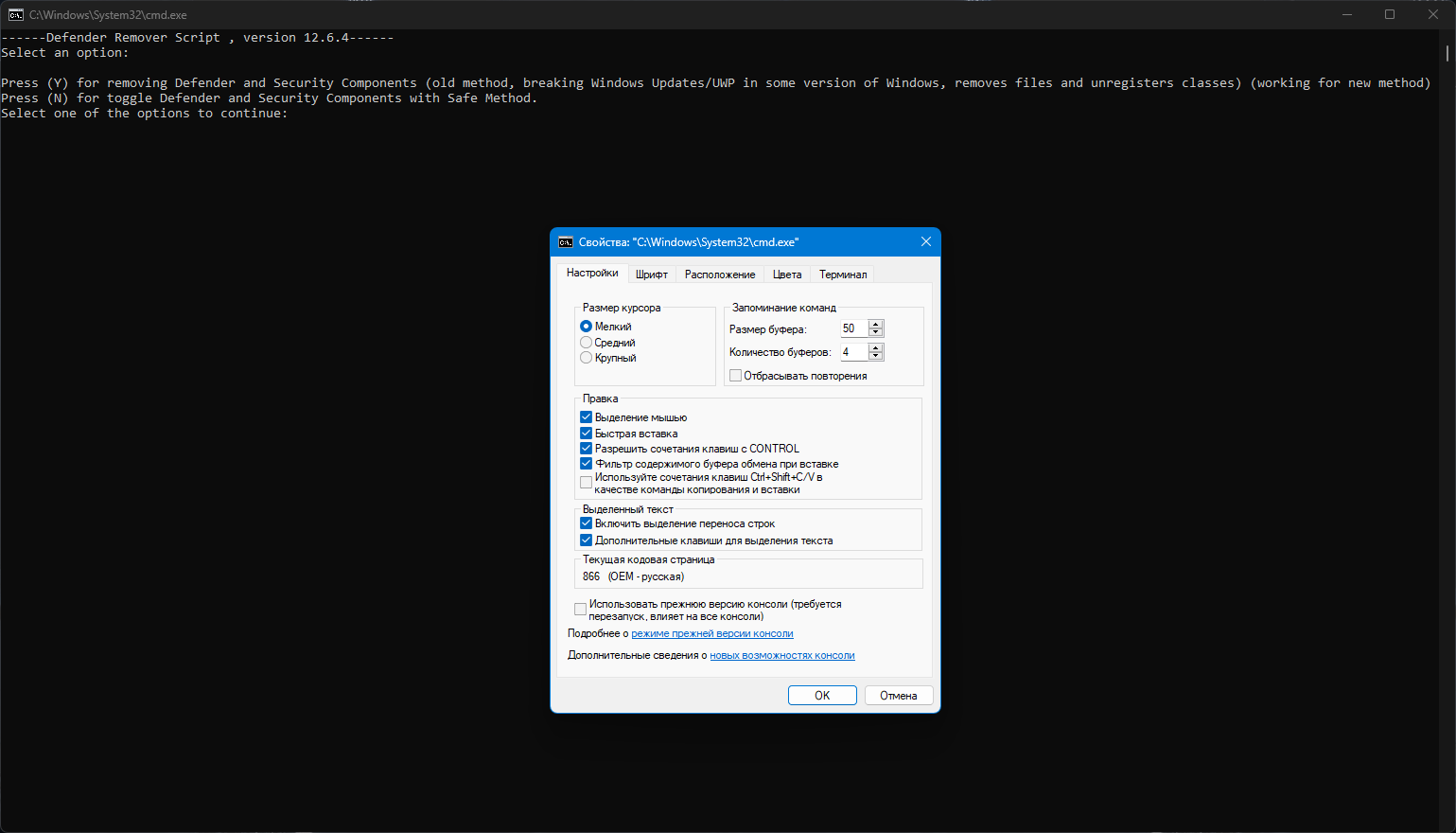The width and height of the screenshot is (1456, 833).
Task: Open link режиме прежней версии консоли
Action: point(712,633)
